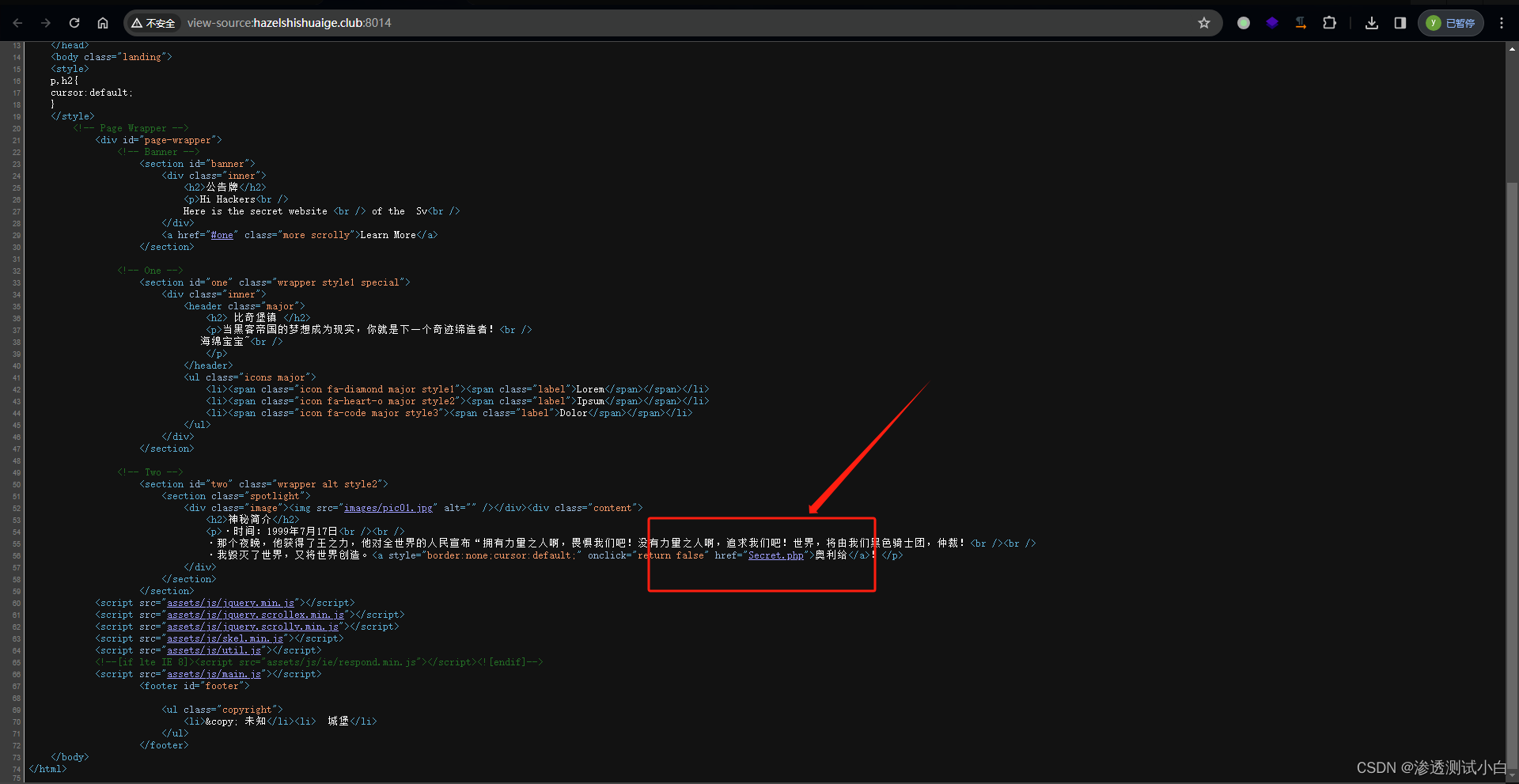1519x784 pixels.
Task: Click the 'Page Wrapper' comment
Action: point(131,128)
